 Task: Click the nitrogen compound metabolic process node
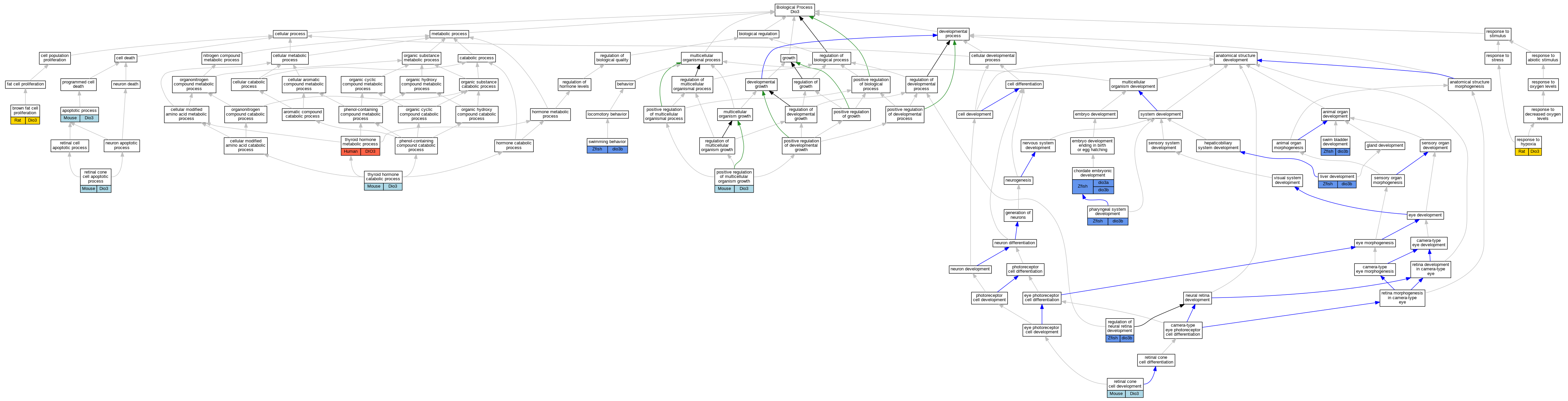[222, 58]
